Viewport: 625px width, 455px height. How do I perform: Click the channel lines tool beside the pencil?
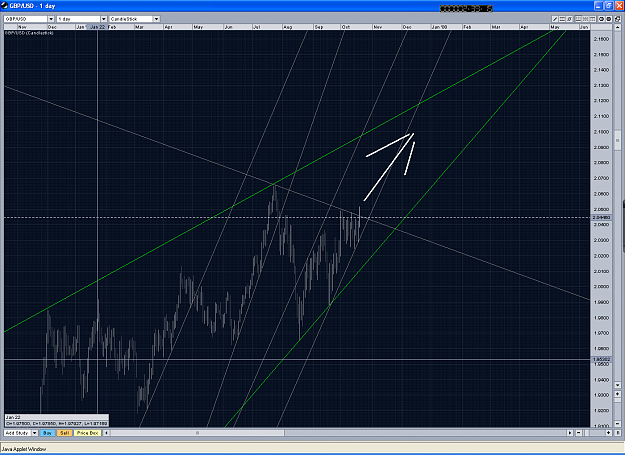[x=562, y=19]
